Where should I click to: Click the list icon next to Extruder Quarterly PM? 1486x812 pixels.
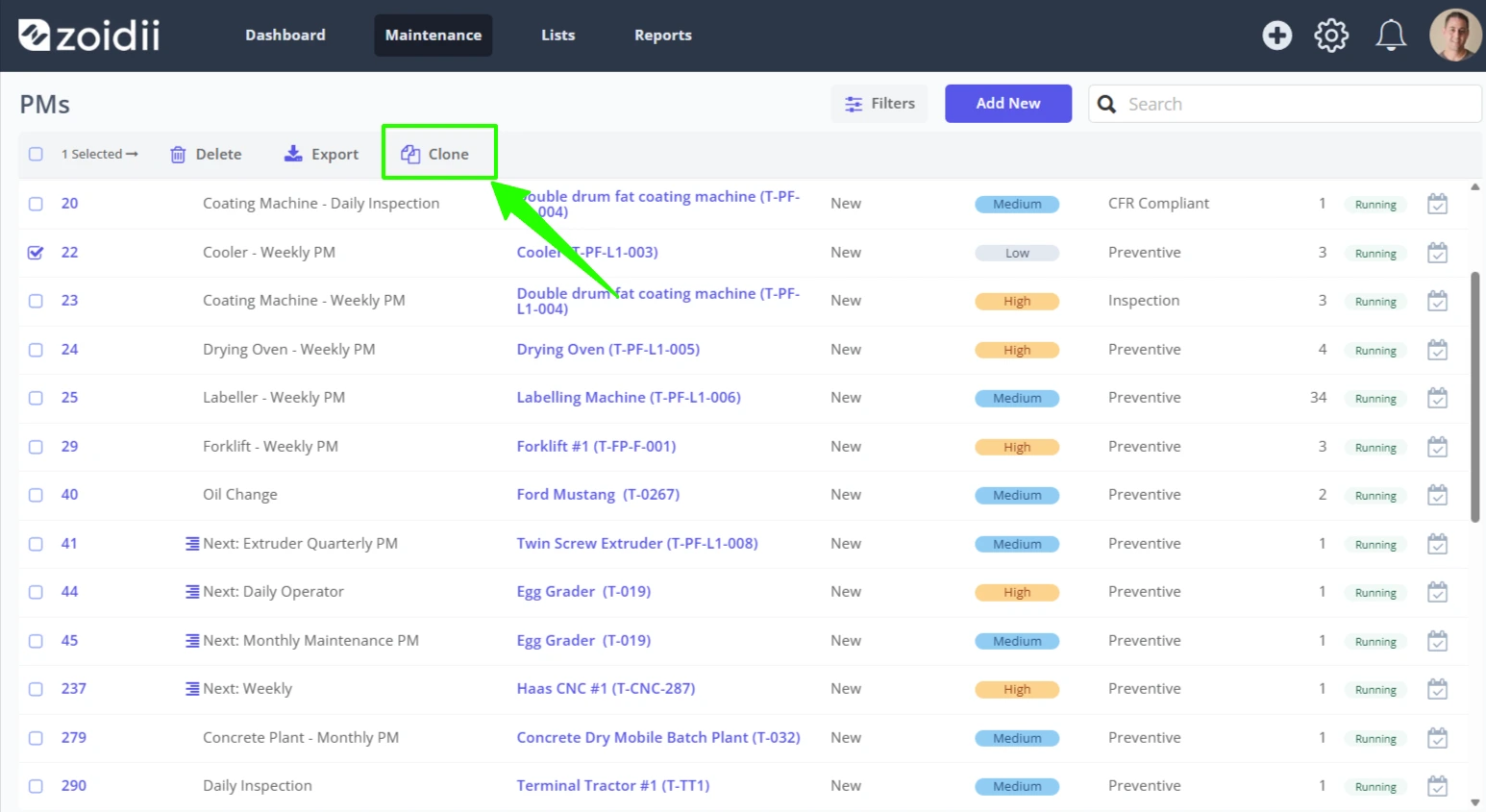192,544
